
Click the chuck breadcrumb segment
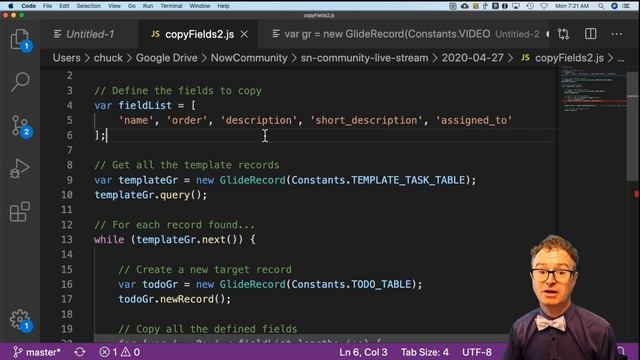[108, 58]
